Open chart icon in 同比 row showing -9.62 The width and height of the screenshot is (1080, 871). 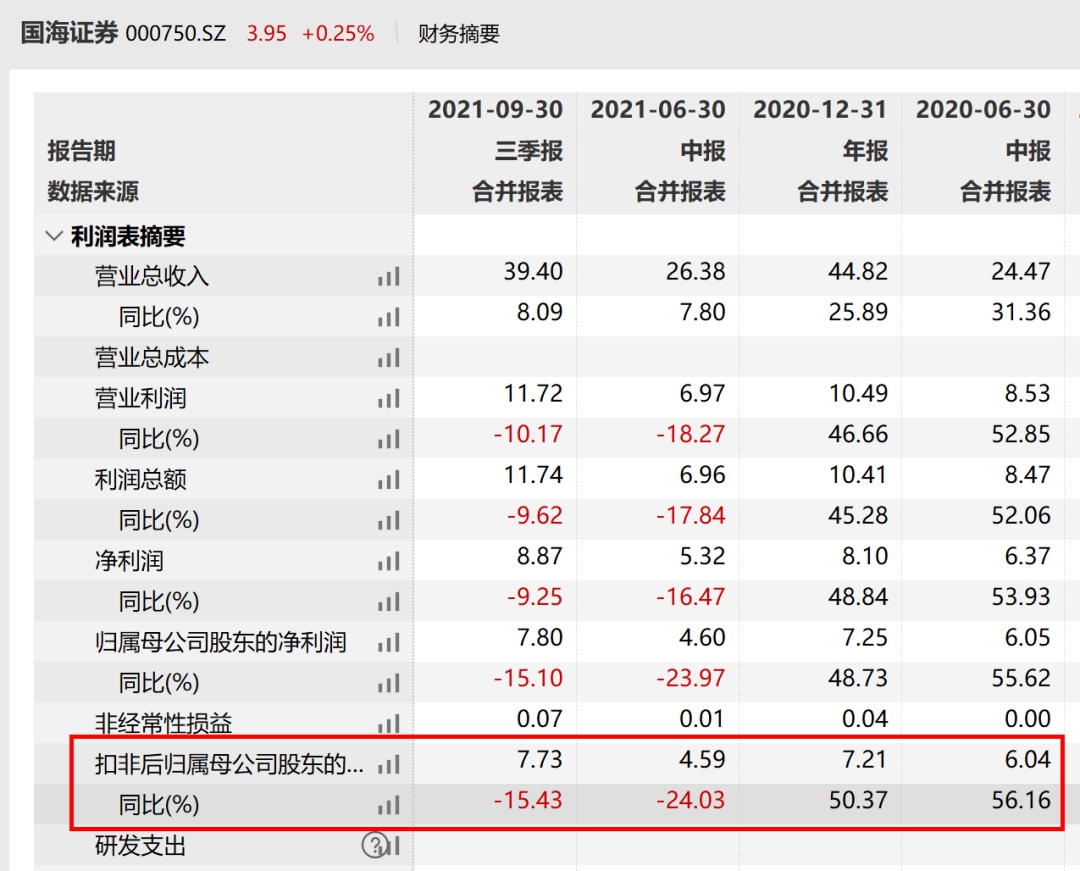(x=388, y=521)
